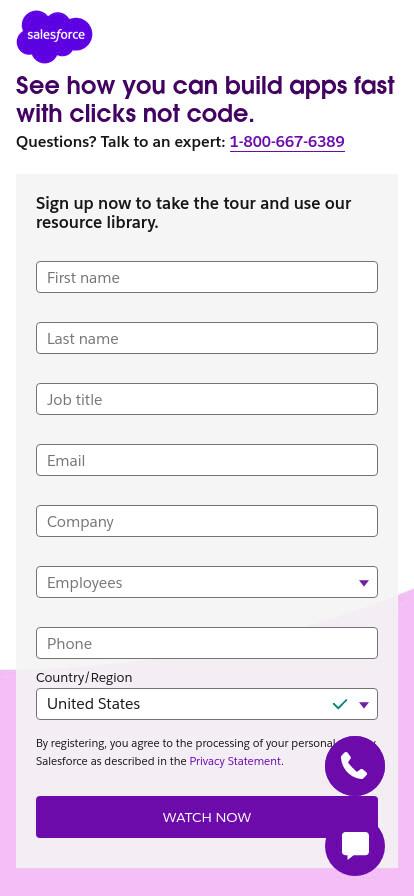414x896 pixels.
Task: Click the Salesforce cloud logo
Action: (54, 37)
